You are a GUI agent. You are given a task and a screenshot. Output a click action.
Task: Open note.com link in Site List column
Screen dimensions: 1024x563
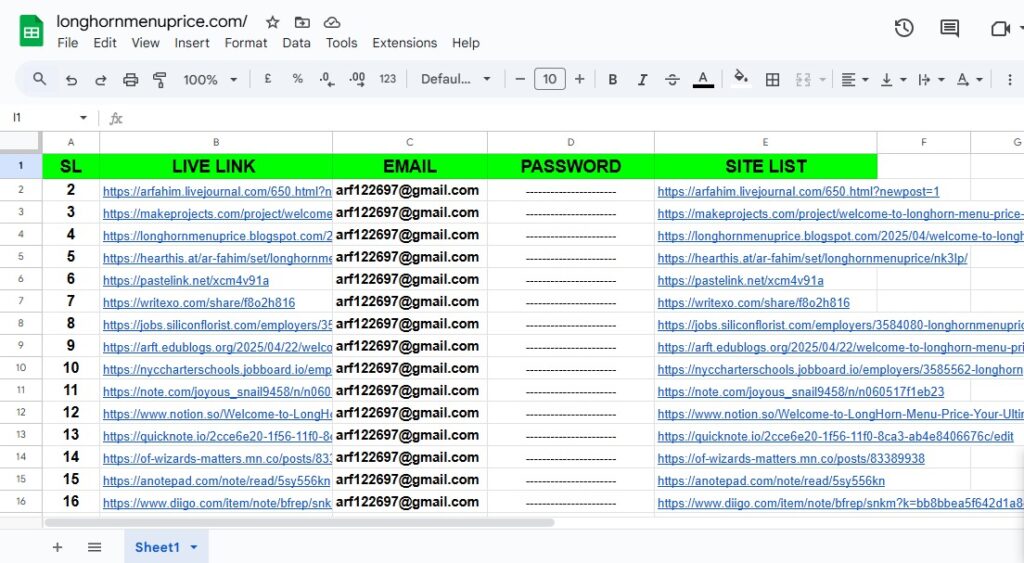[x=801, y=392]
